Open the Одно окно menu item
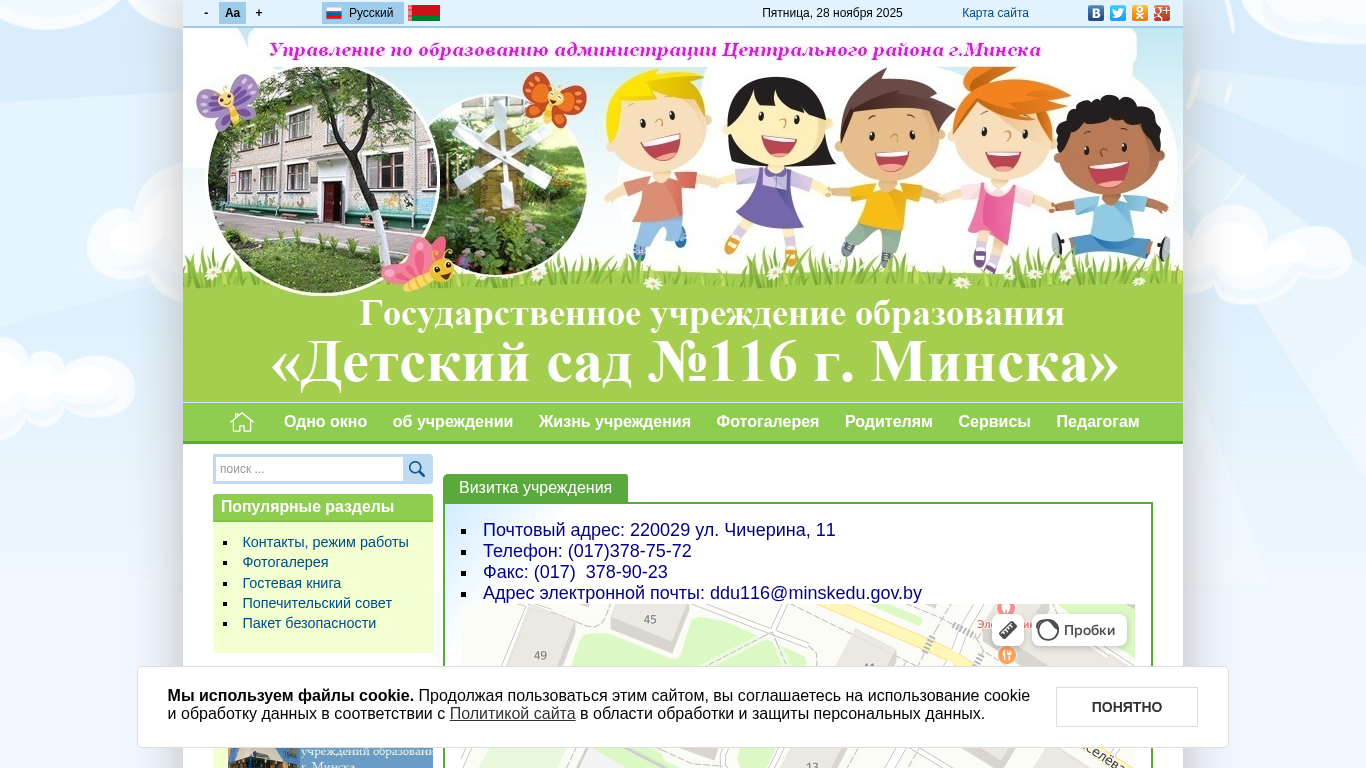1366x768 pixels. click(325, 422)
